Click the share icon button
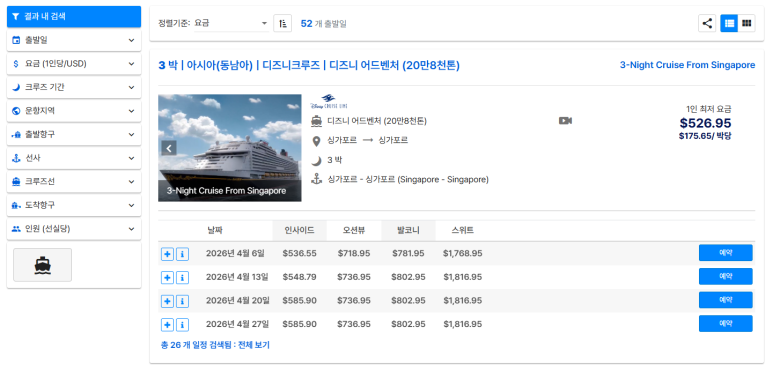The height and width of the screenshot is (371, 773). (707, 23)
